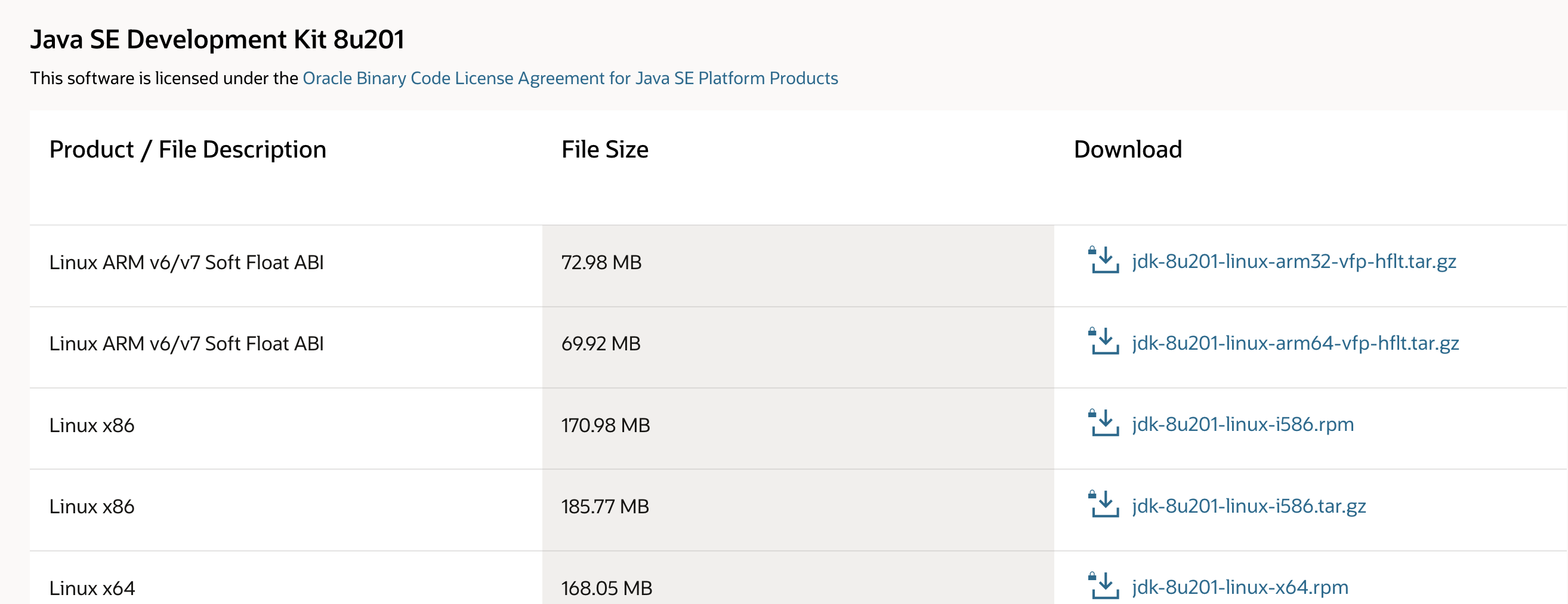Click download icon for linux-i586.tar.gz
Viewport: 1568px width, 604px height.
pyautogui.click(x=1103, y=505)
